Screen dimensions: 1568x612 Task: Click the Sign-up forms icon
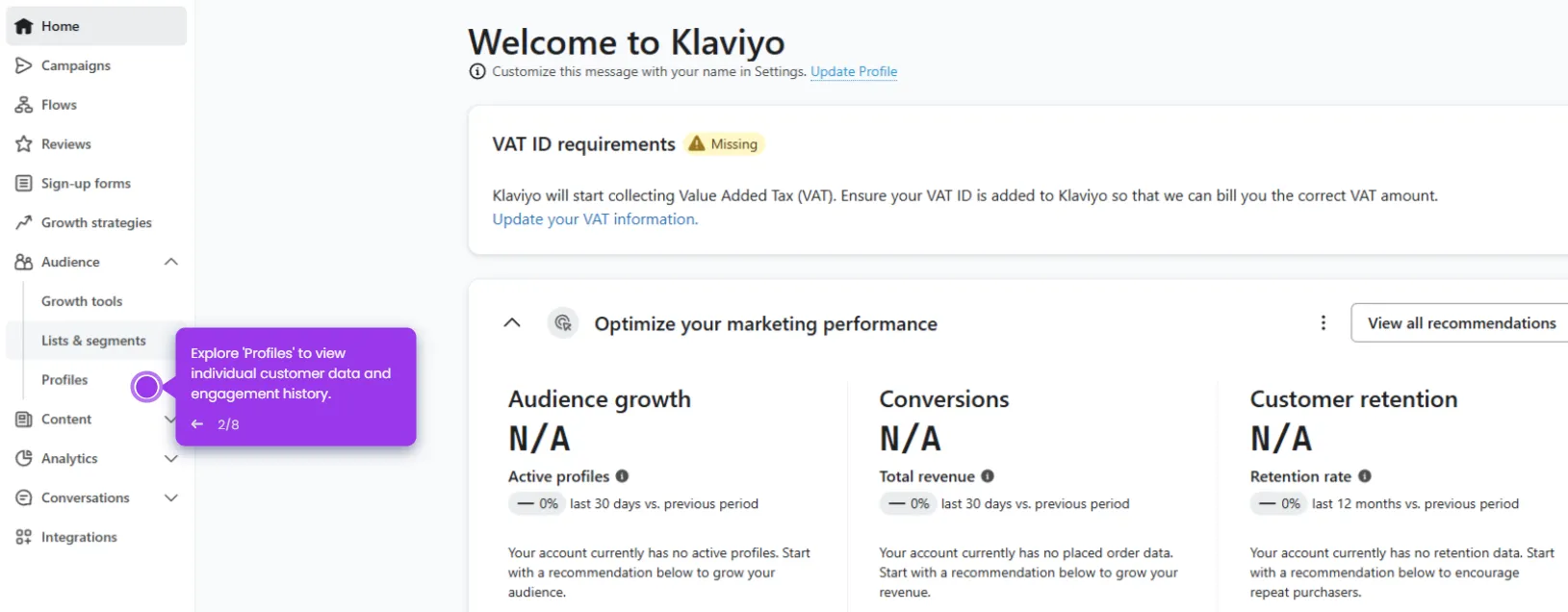[23, 183]
